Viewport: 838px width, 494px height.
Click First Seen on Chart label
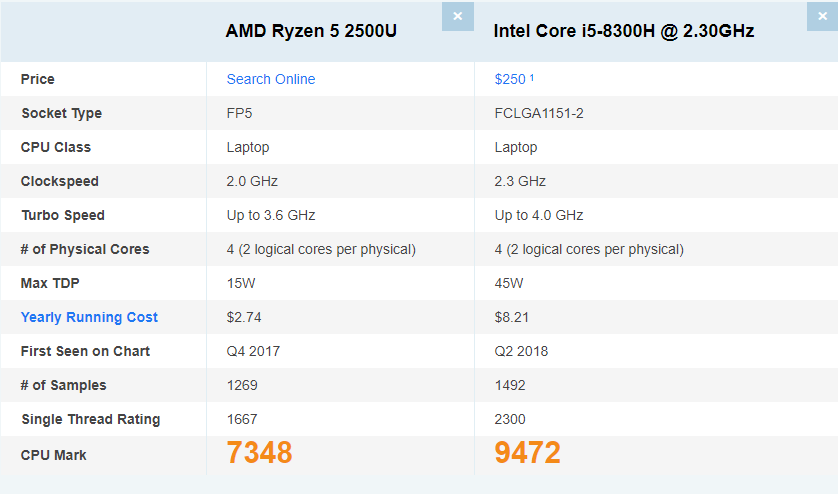pos(85,351)
